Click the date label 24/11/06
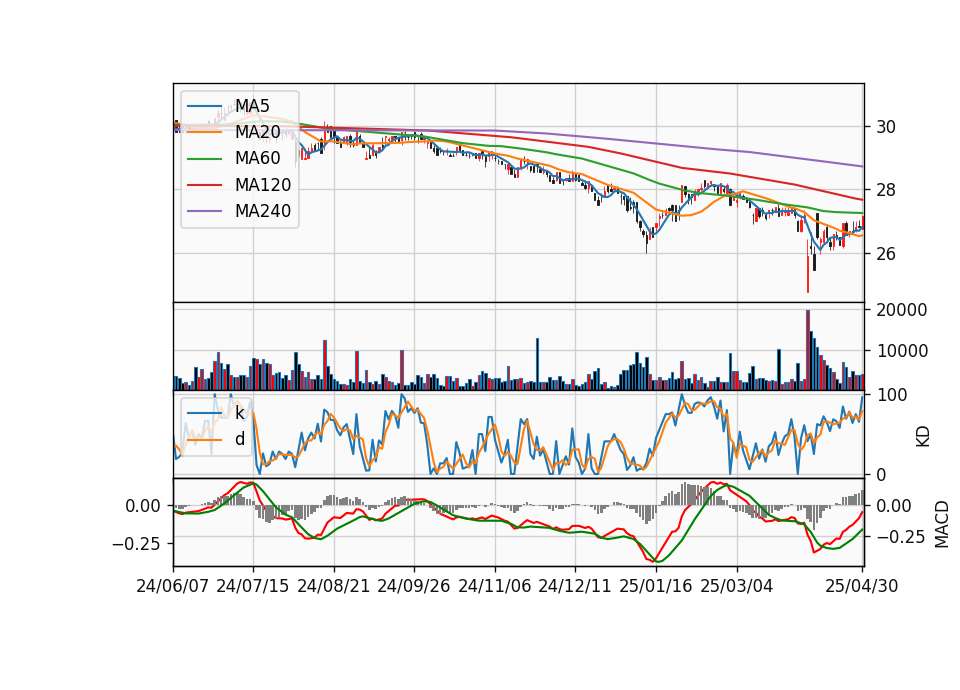This screenshot has width=960, height=690. point(495,586)
